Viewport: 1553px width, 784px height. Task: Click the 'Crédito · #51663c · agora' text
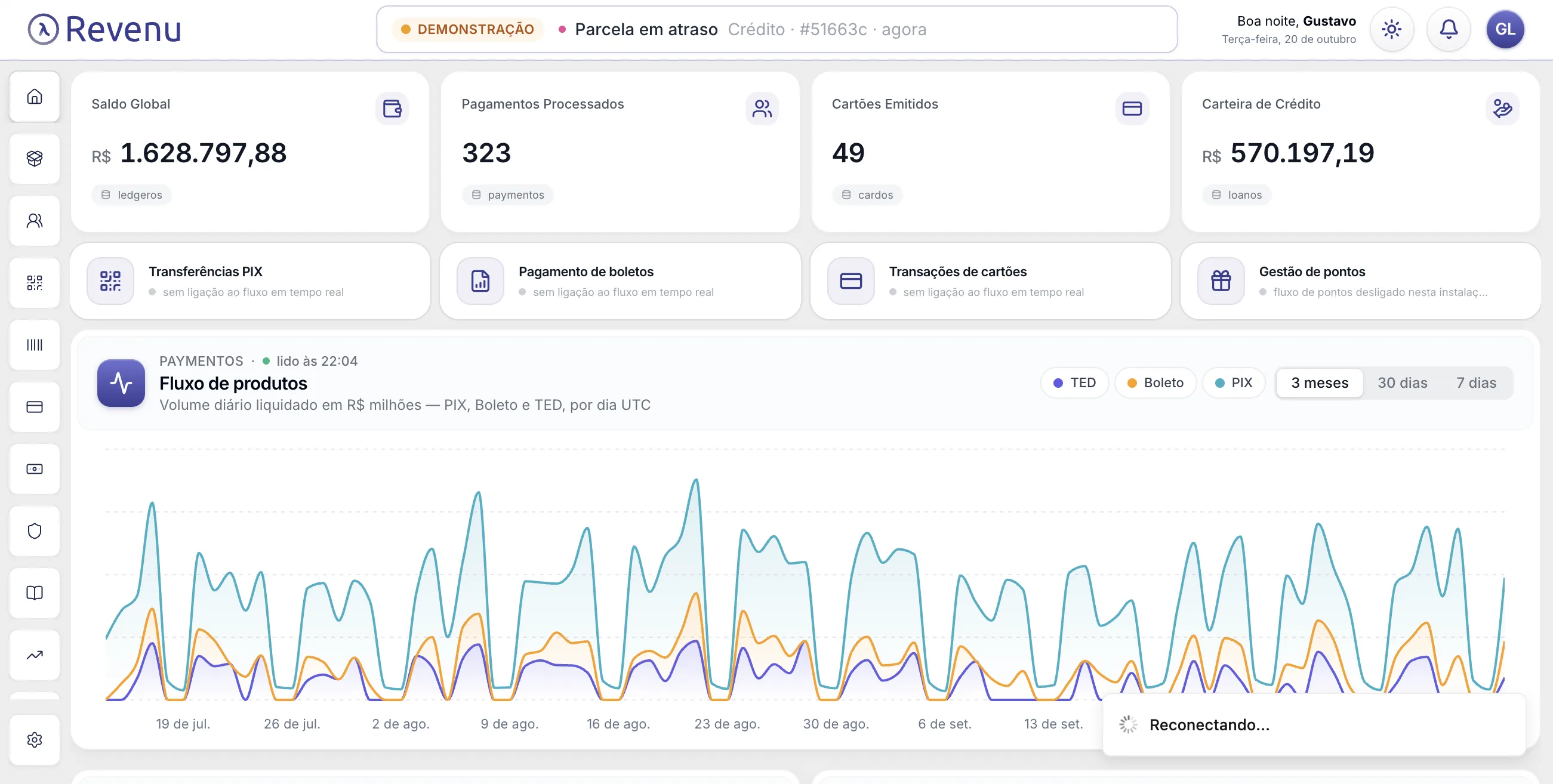pyautogui.click(x=827, y=29)
